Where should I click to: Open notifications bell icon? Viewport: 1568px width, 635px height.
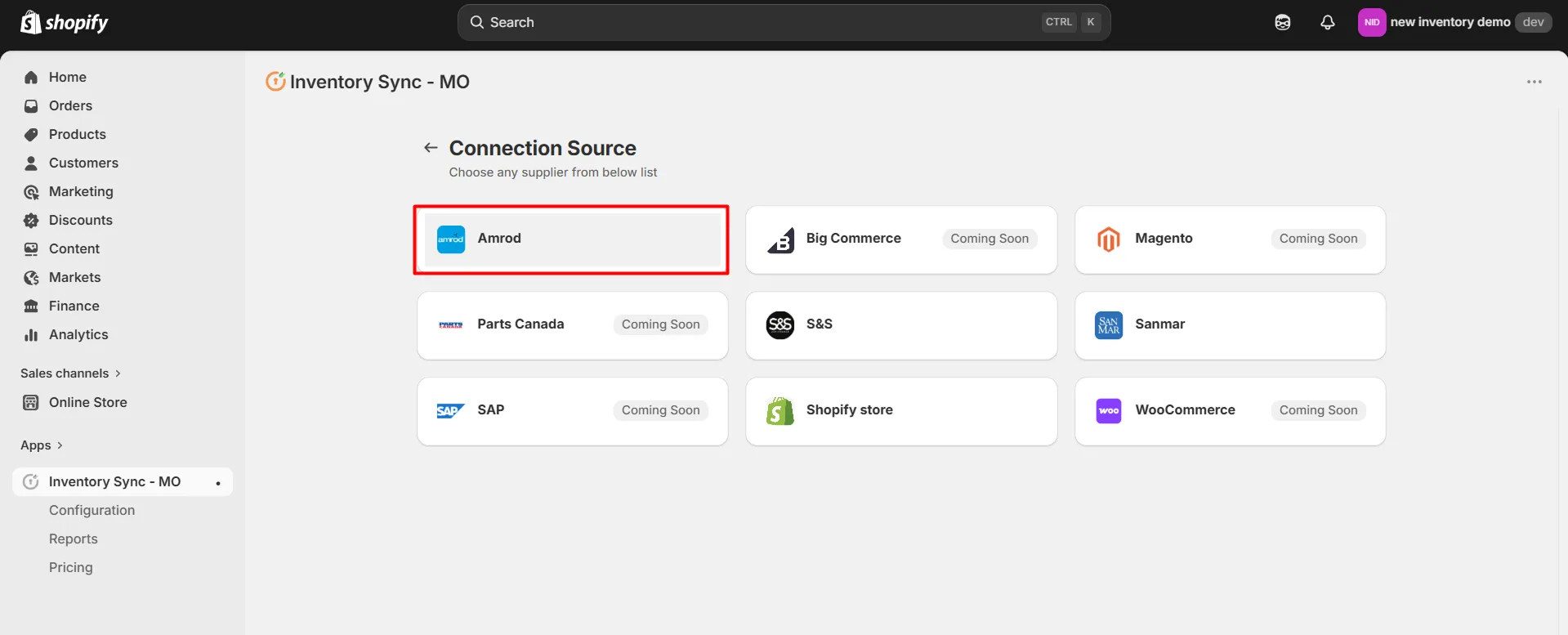[x=1328, y=22]
